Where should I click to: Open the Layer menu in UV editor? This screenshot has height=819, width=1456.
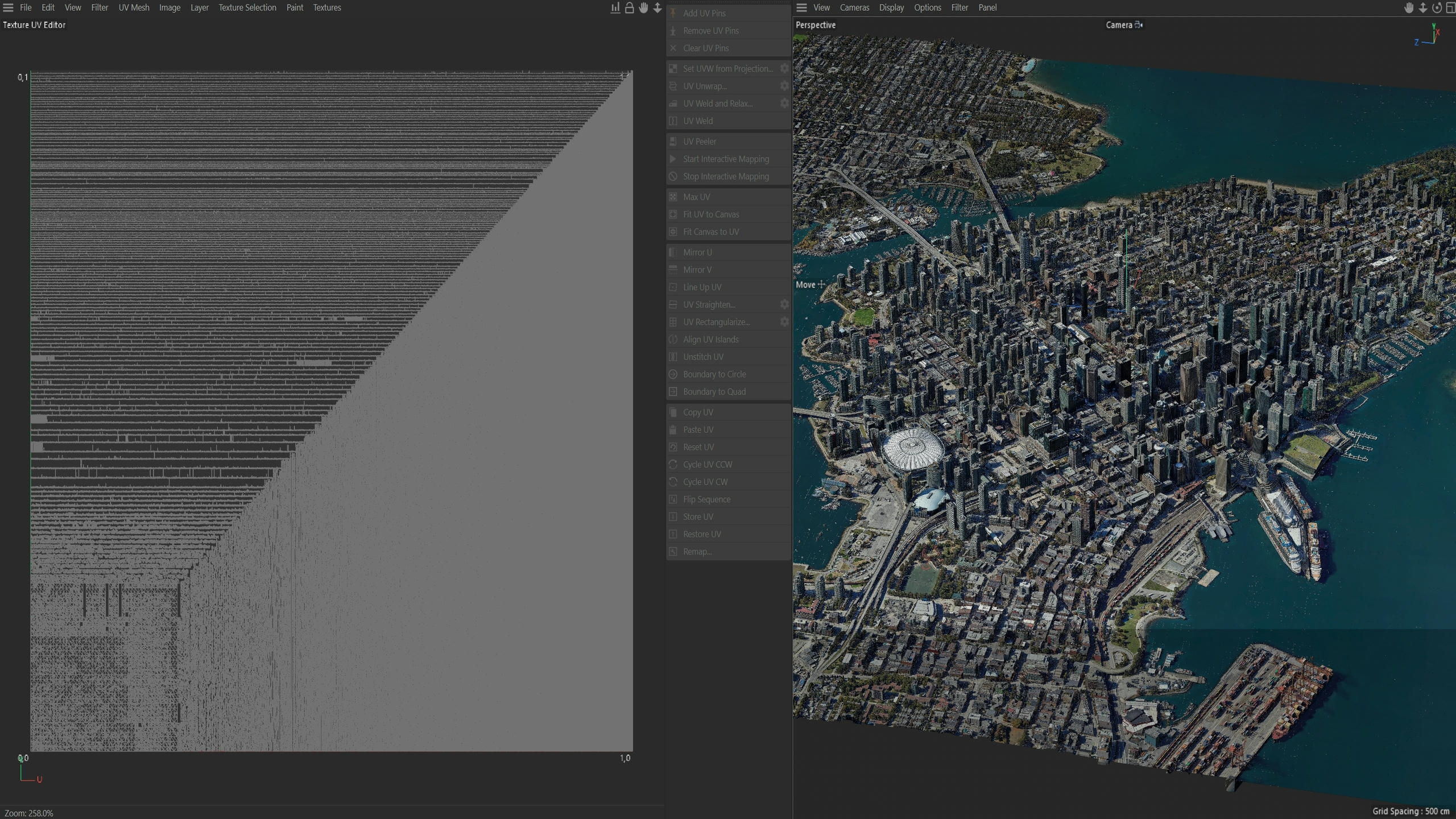(x=199, y=7)
